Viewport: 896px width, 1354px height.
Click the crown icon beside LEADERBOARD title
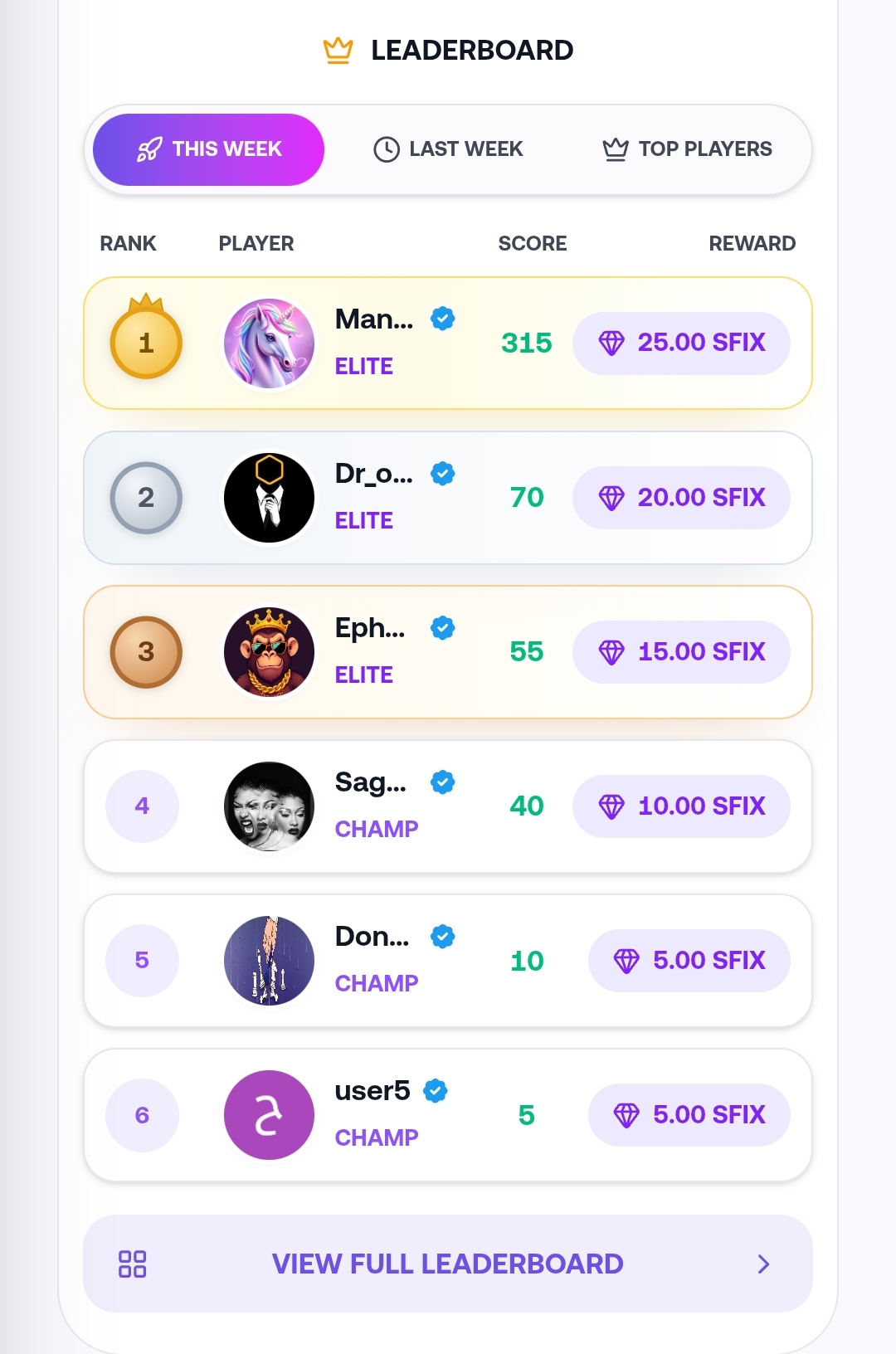tap(338, 51)
